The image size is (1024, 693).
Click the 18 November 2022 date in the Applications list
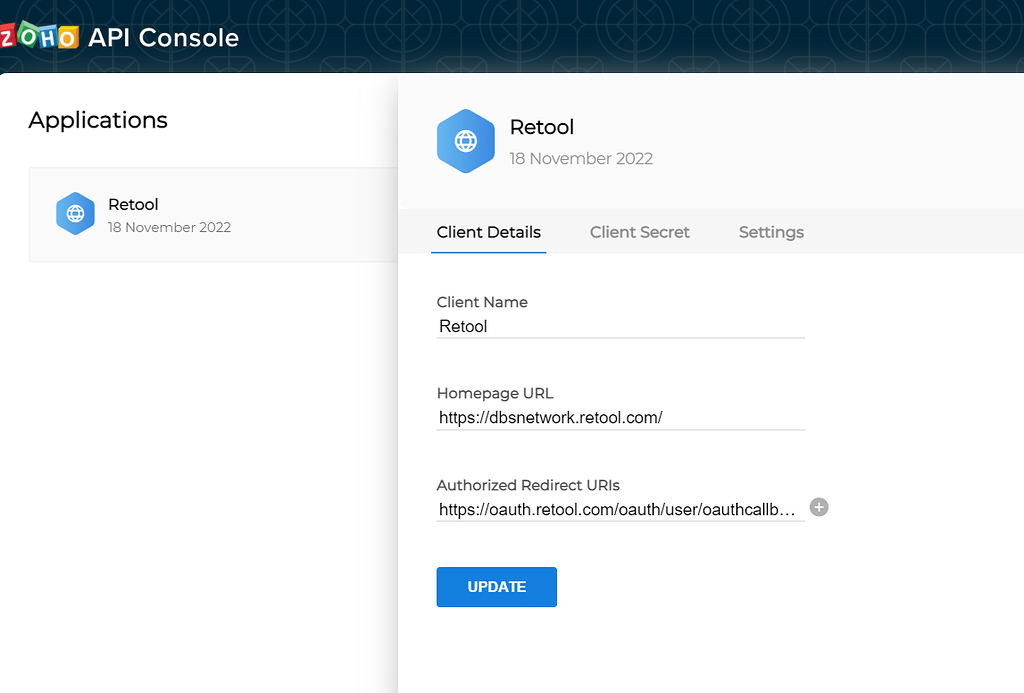pos(169,227)
